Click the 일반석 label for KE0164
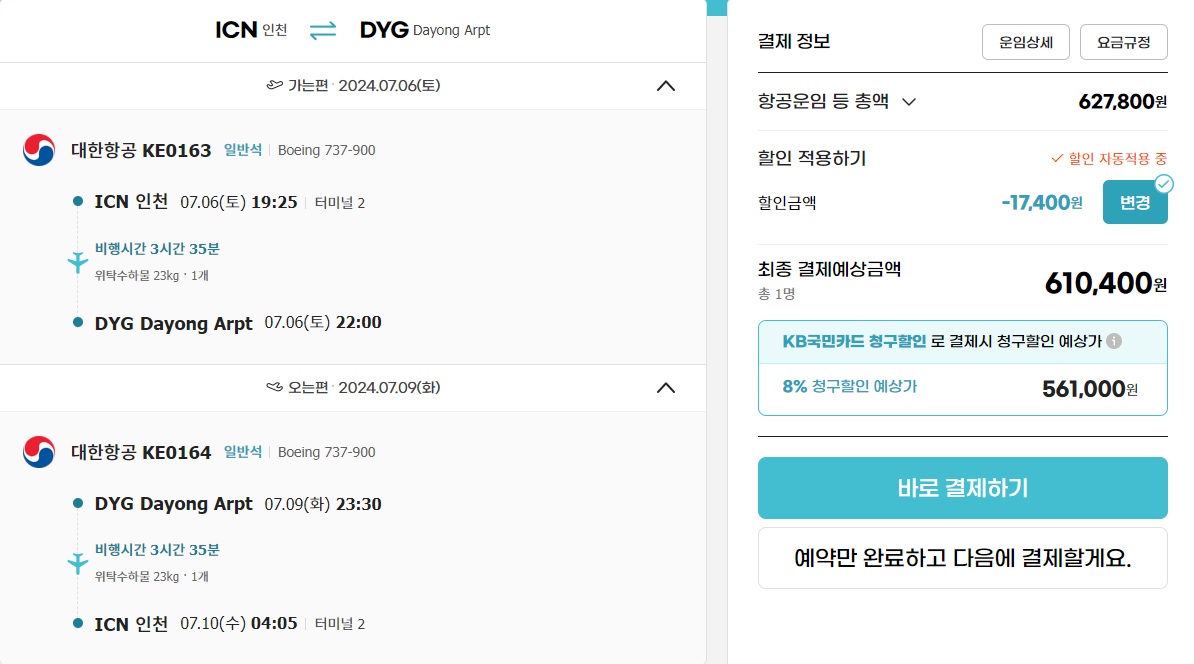The height and width of the screenshot is (664, 1194). (x=243, y=452)
